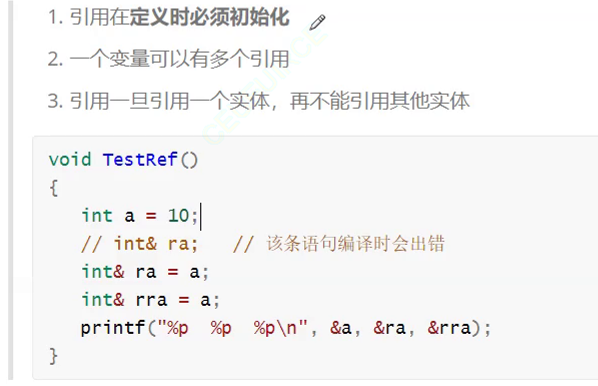Click the commented line '// int& ra;'
Viewport: 598px width, 386px height.
(x=139, y=244)
